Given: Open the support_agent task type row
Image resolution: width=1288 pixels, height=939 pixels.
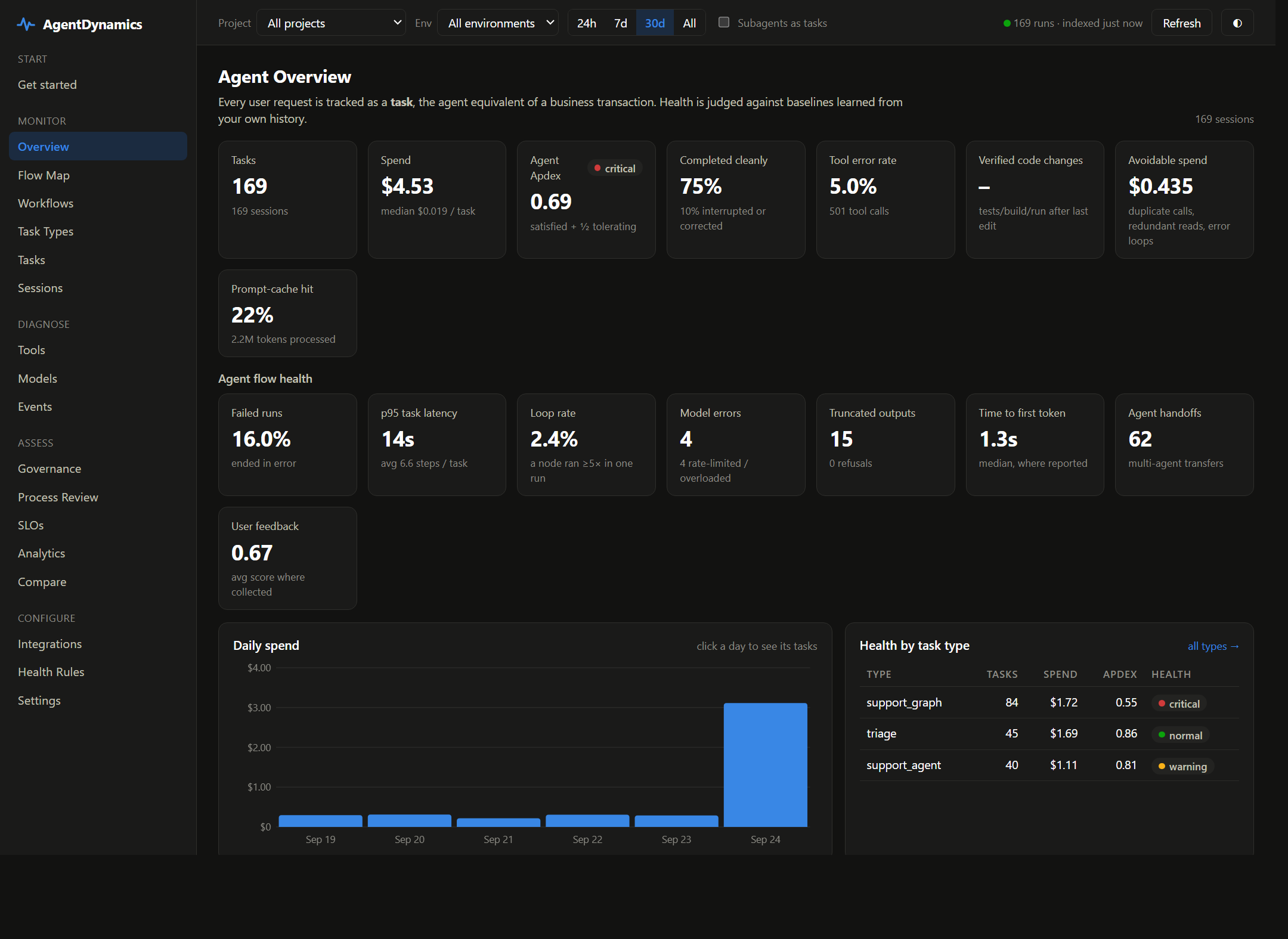Looking at the screenshot, I should 1049,766.
